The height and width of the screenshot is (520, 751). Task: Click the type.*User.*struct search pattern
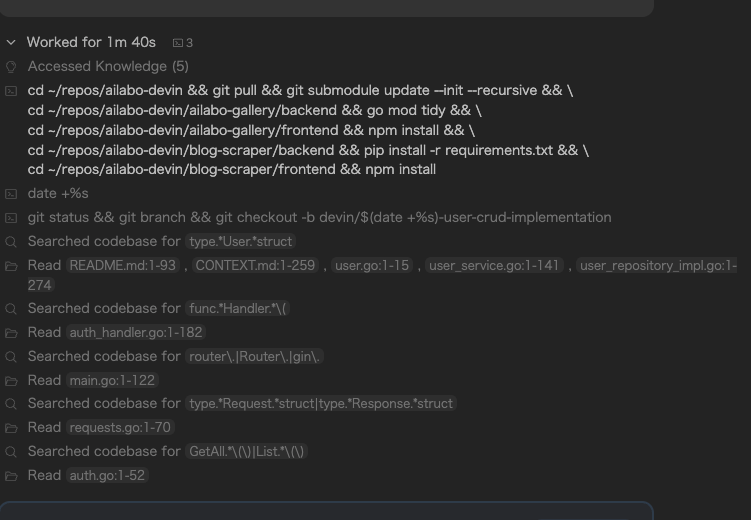click(240, 241)
